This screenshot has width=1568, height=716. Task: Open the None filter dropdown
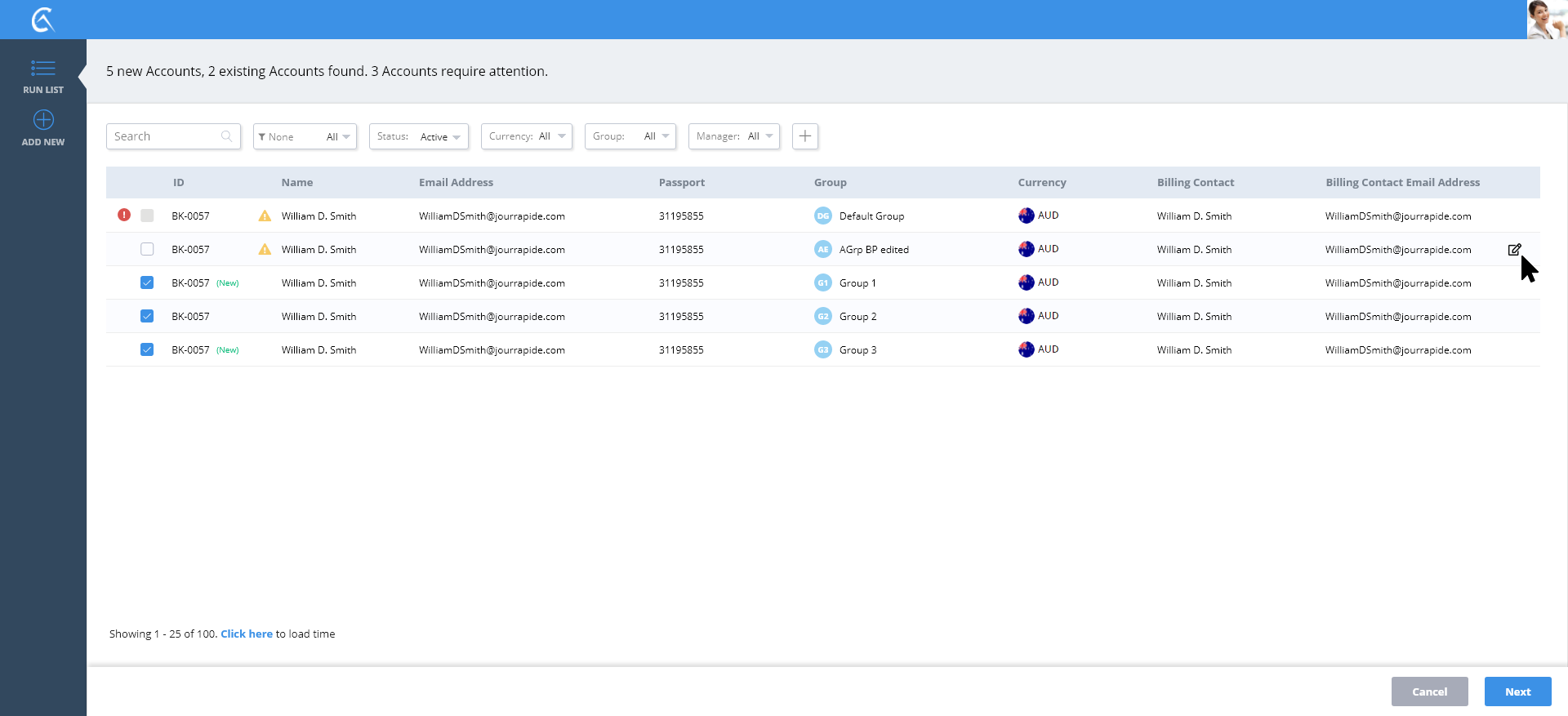click(305, 136)
